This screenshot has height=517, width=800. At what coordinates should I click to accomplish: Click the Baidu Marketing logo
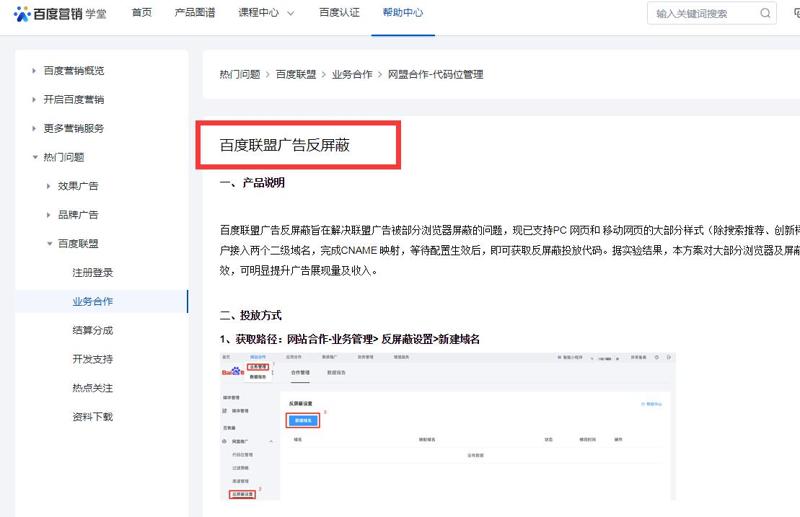coord(60,13)
